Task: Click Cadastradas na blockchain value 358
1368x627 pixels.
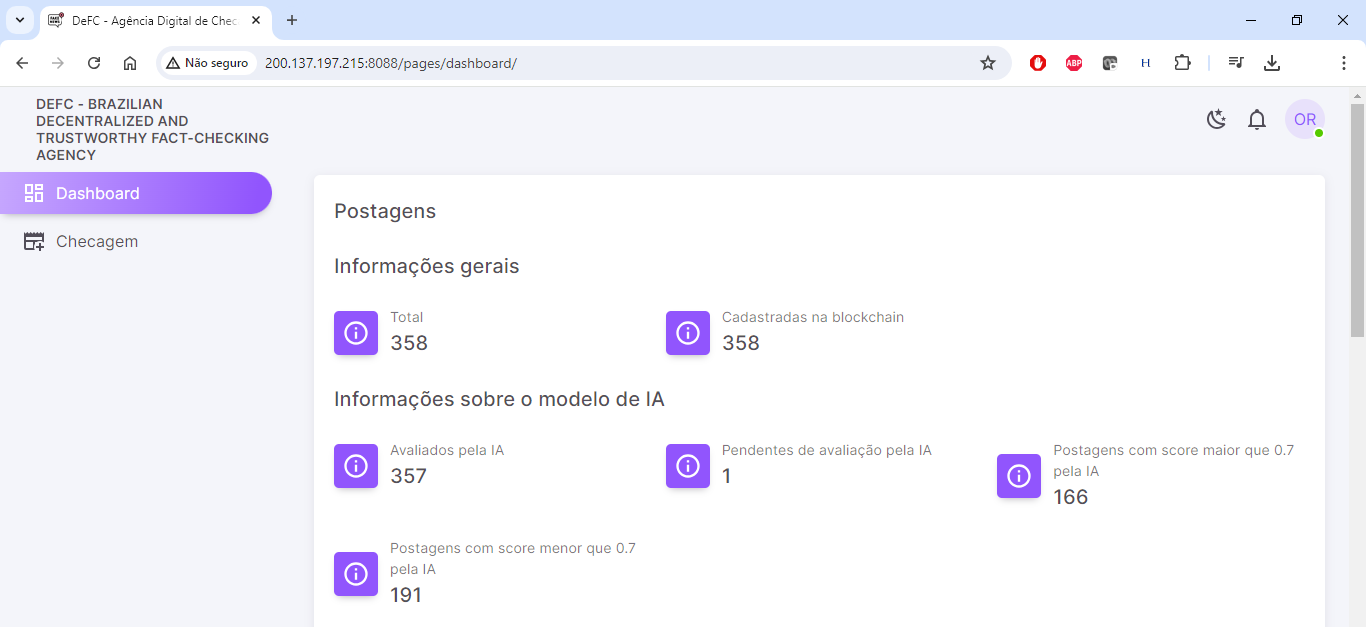Action: 741,343
